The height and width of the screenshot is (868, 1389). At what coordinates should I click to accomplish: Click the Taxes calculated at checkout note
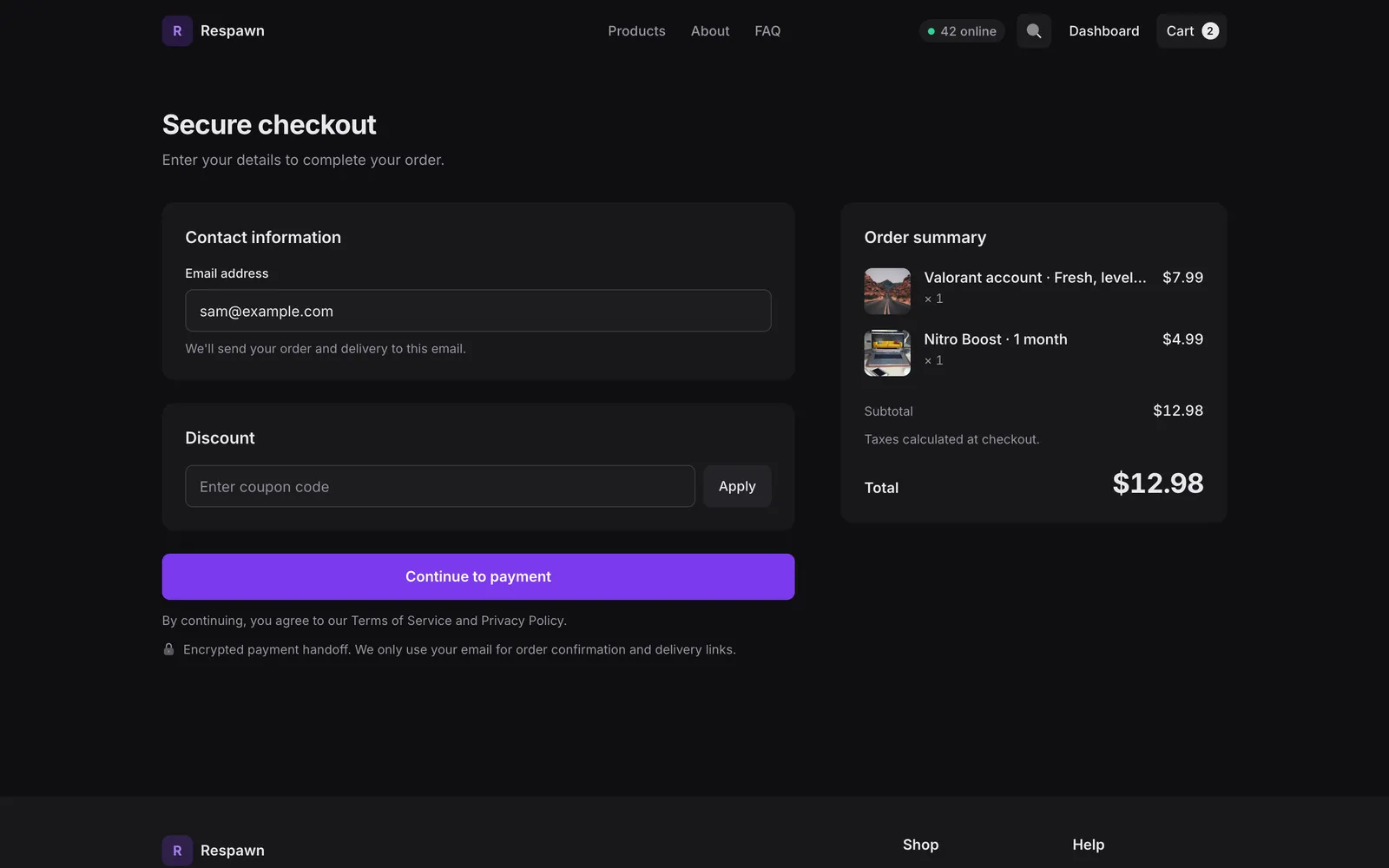[951, 439]
